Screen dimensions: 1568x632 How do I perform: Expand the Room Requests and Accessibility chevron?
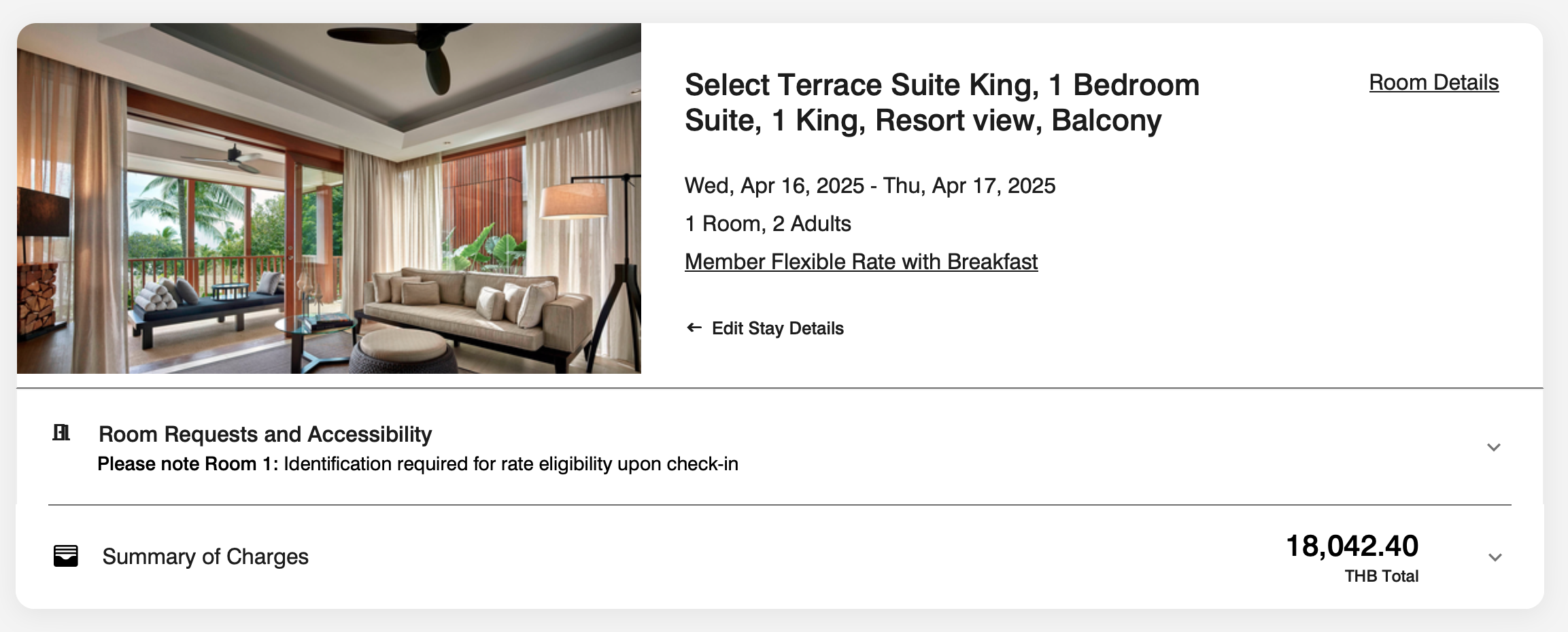(1493, 447)
